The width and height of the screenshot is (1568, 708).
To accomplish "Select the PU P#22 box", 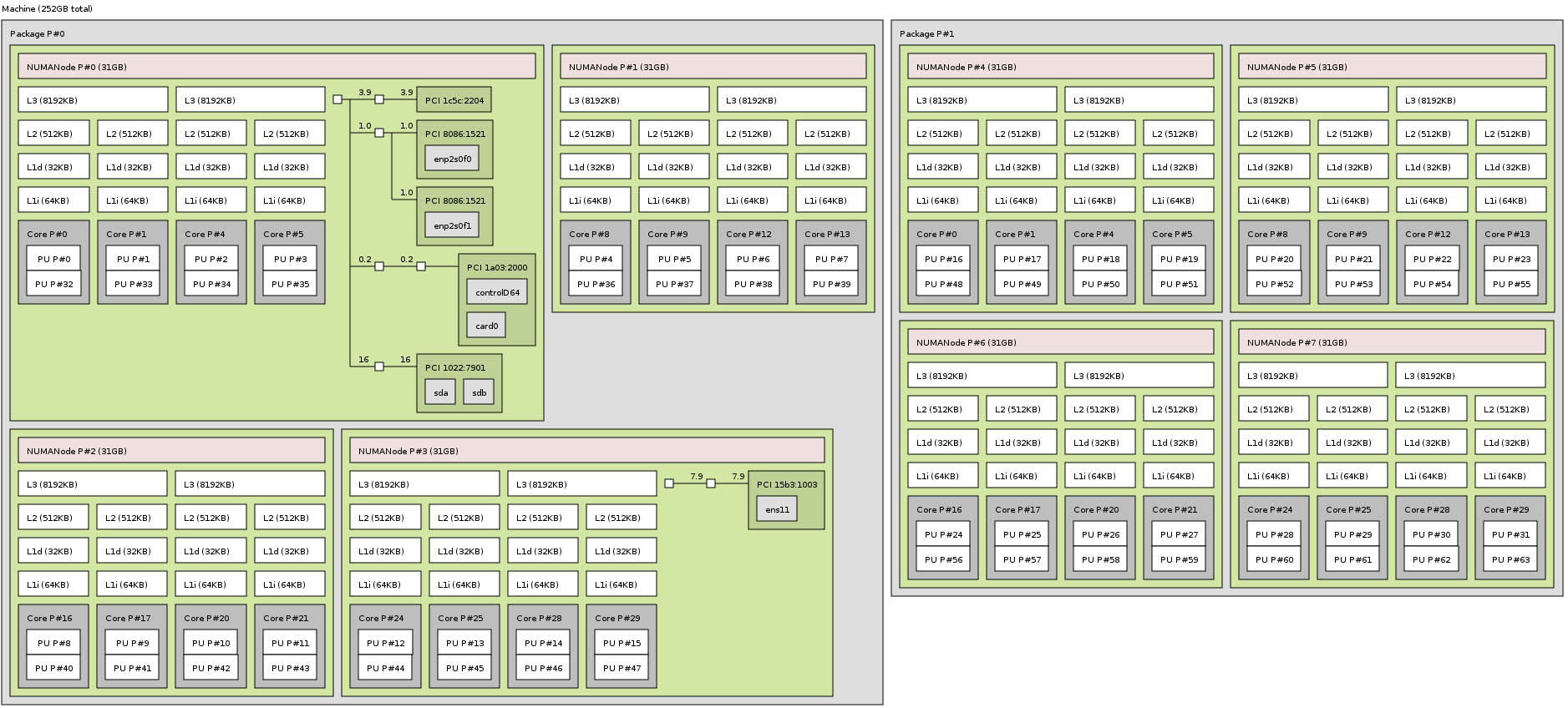I will (1432, 259).
